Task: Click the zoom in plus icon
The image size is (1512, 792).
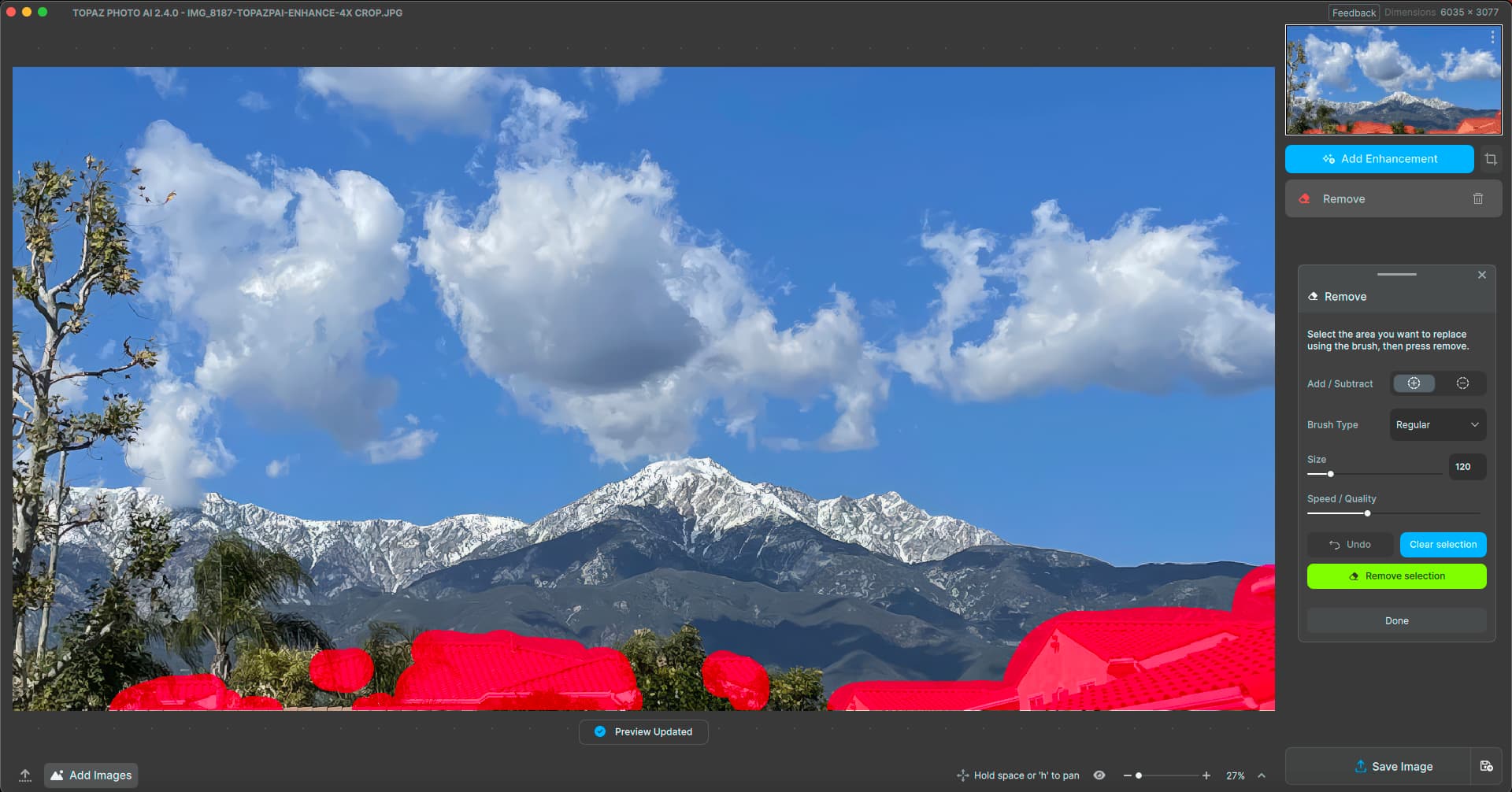Action: [1206, 775]
